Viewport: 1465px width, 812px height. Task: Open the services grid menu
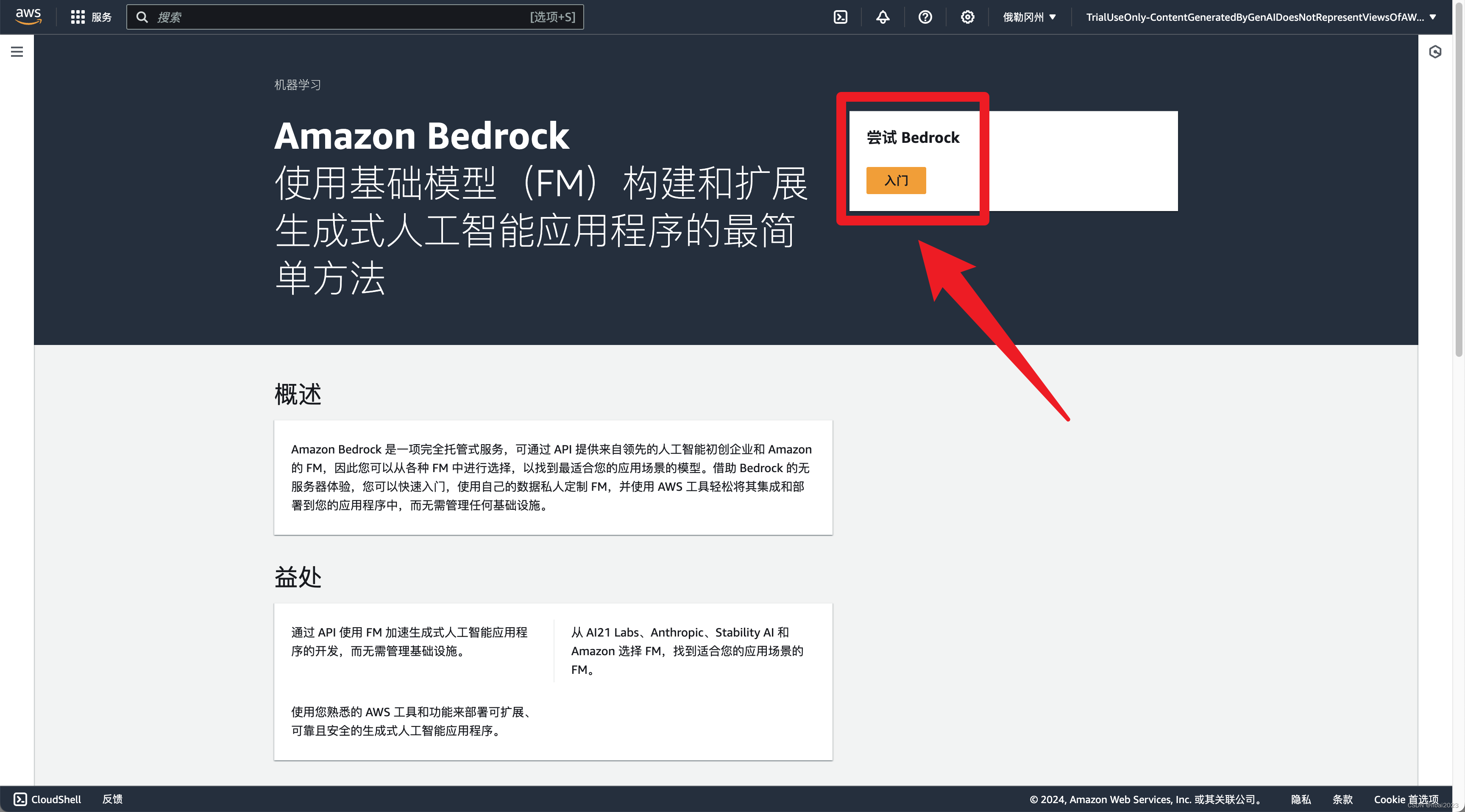pyautogui.click(x=77, y=17)
